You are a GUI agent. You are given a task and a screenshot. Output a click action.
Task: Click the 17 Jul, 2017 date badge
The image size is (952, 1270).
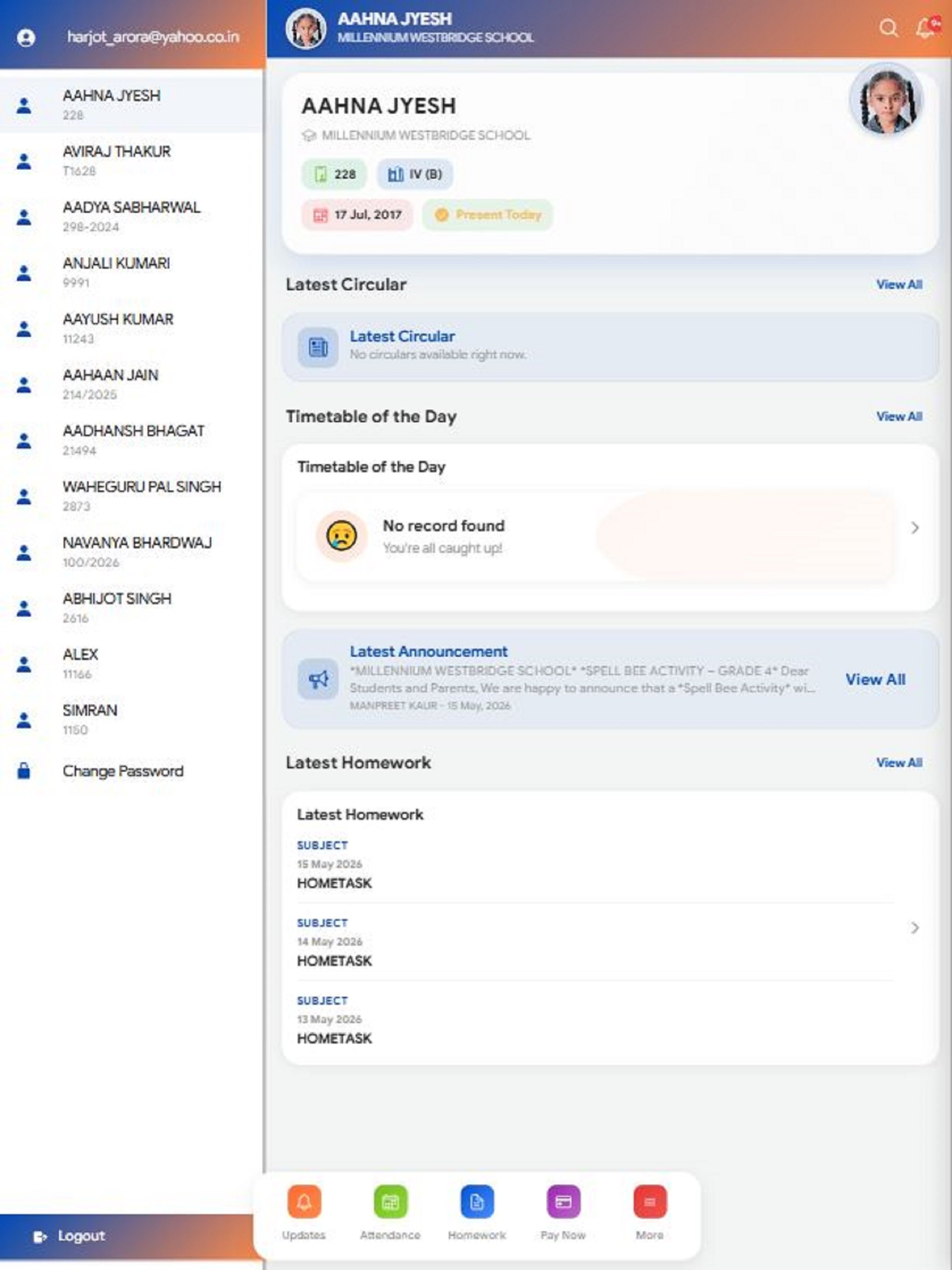coord(357,215)
